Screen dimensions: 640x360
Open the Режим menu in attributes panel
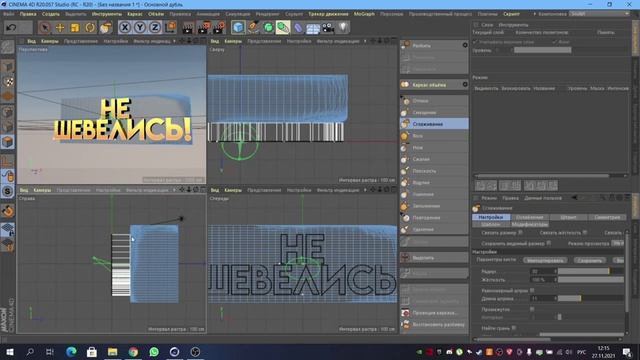coord(489,198)
